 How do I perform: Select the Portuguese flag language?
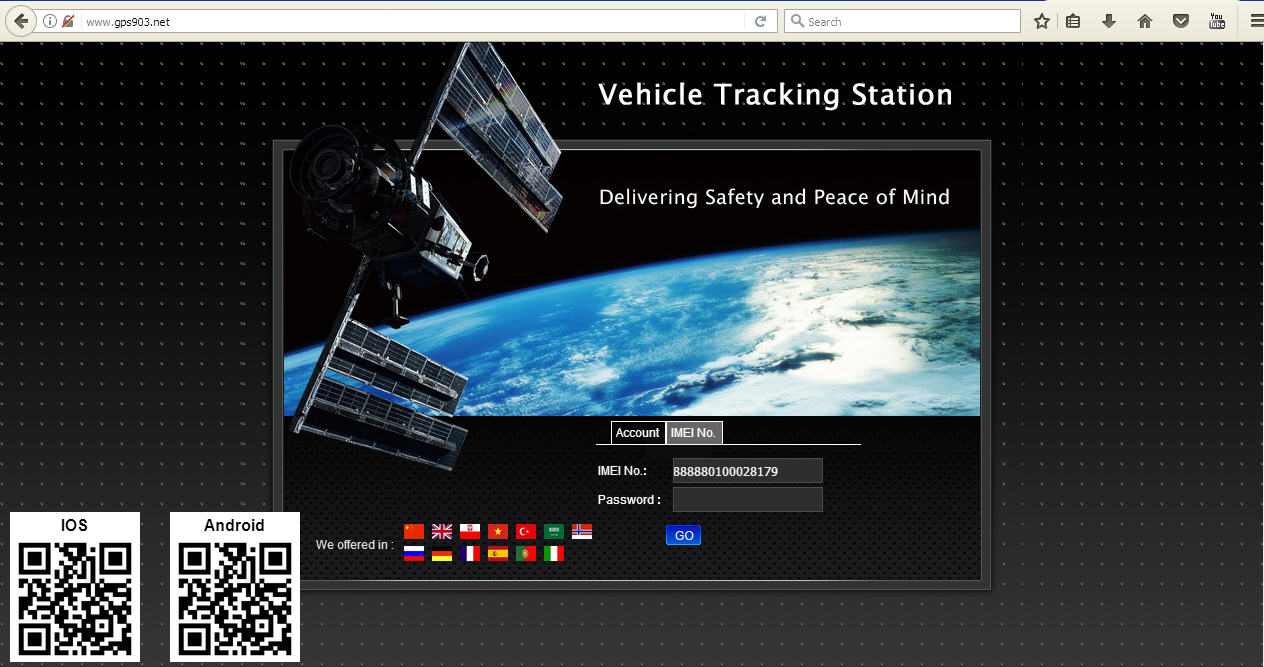click(526, 554)
